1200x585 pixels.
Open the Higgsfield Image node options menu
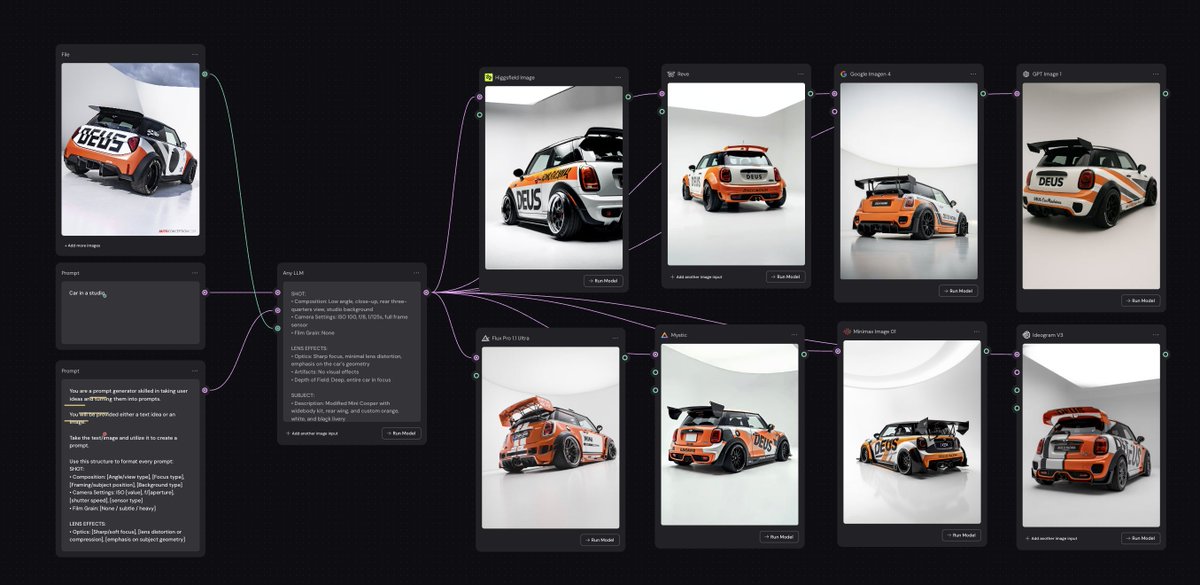tap(618, 76)
